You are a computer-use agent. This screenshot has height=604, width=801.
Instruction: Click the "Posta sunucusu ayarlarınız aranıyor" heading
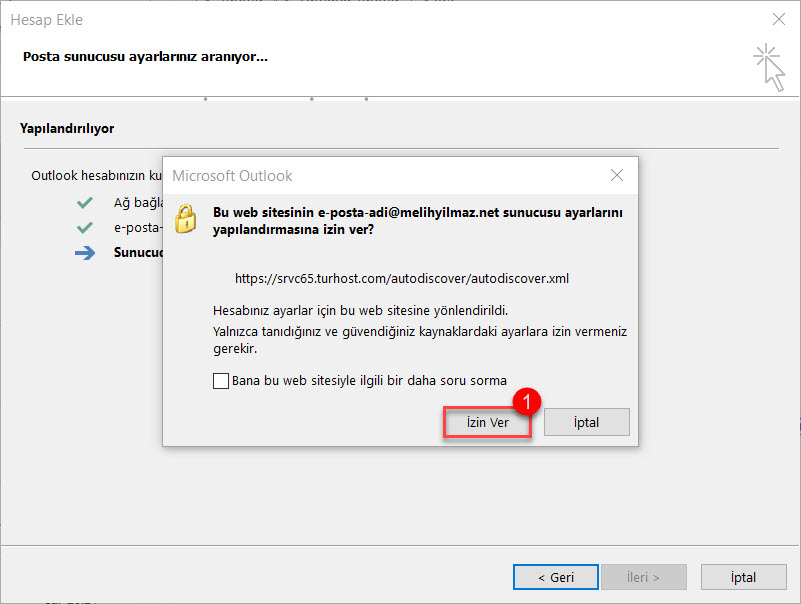[x=145, y=56]
